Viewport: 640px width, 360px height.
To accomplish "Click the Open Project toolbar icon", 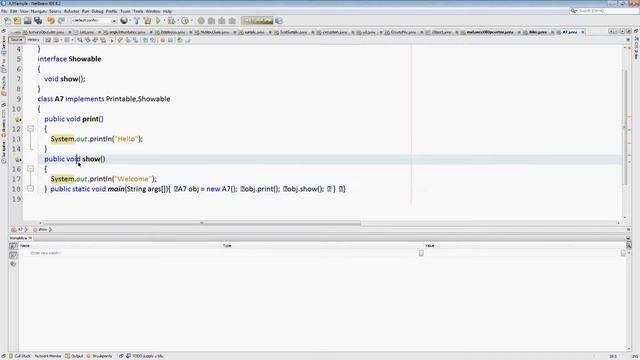I will point(27,20).
